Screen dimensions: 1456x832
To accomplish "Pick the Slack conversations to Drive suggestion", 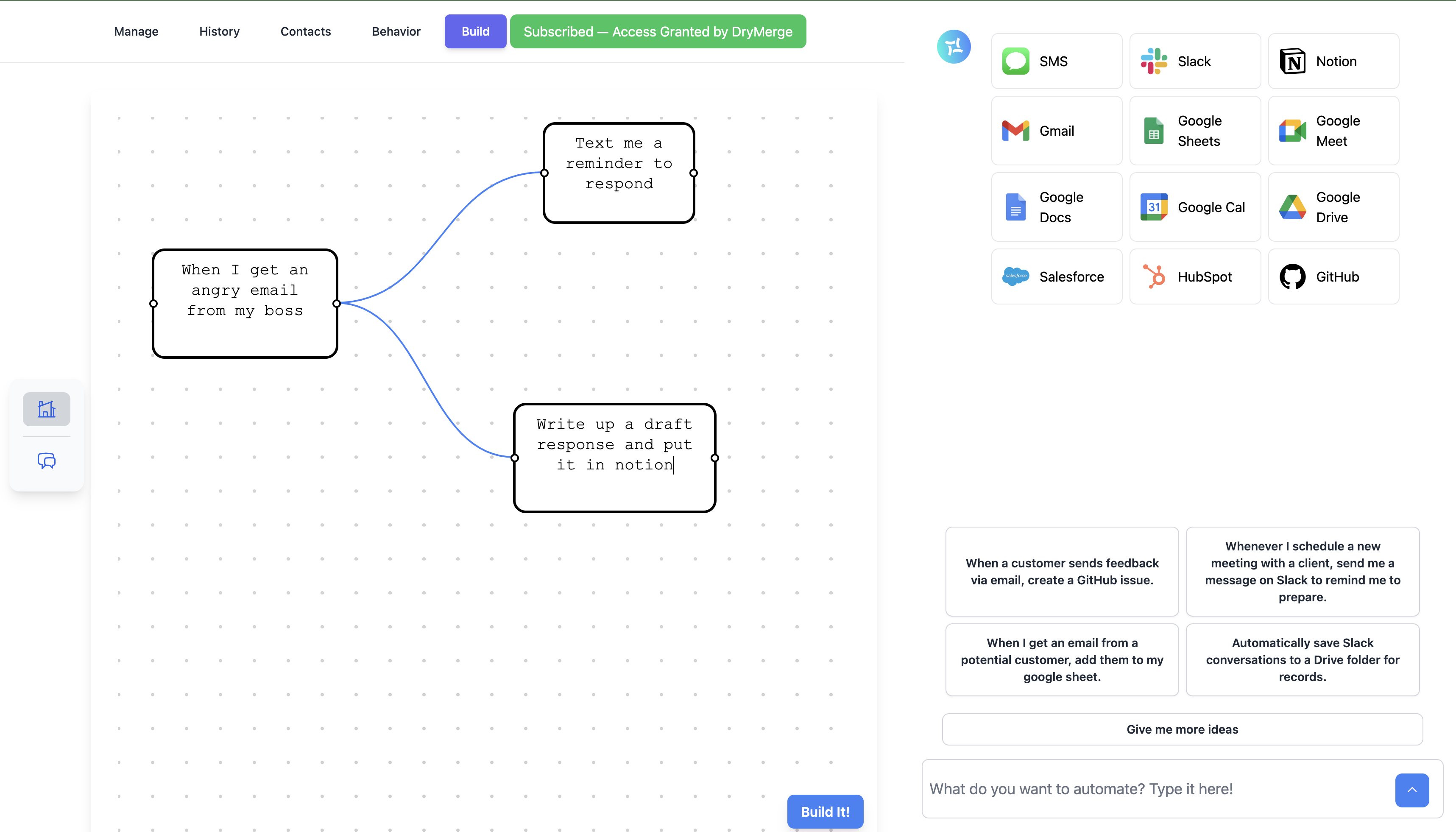I will [x=1302, y=659].
